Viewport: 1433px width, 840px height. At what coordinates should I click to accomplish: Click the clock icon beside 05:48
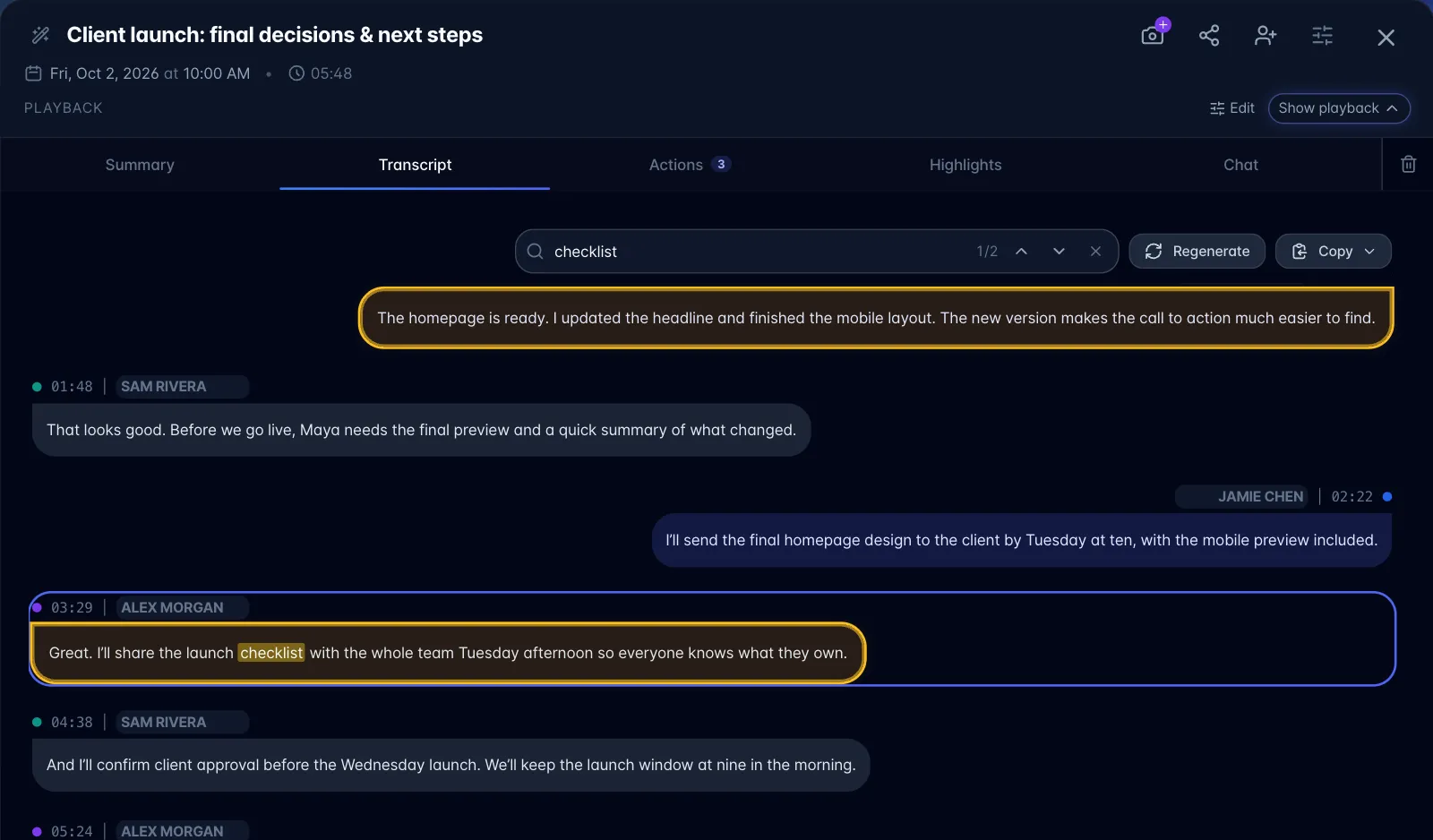[x=296, y=73]
